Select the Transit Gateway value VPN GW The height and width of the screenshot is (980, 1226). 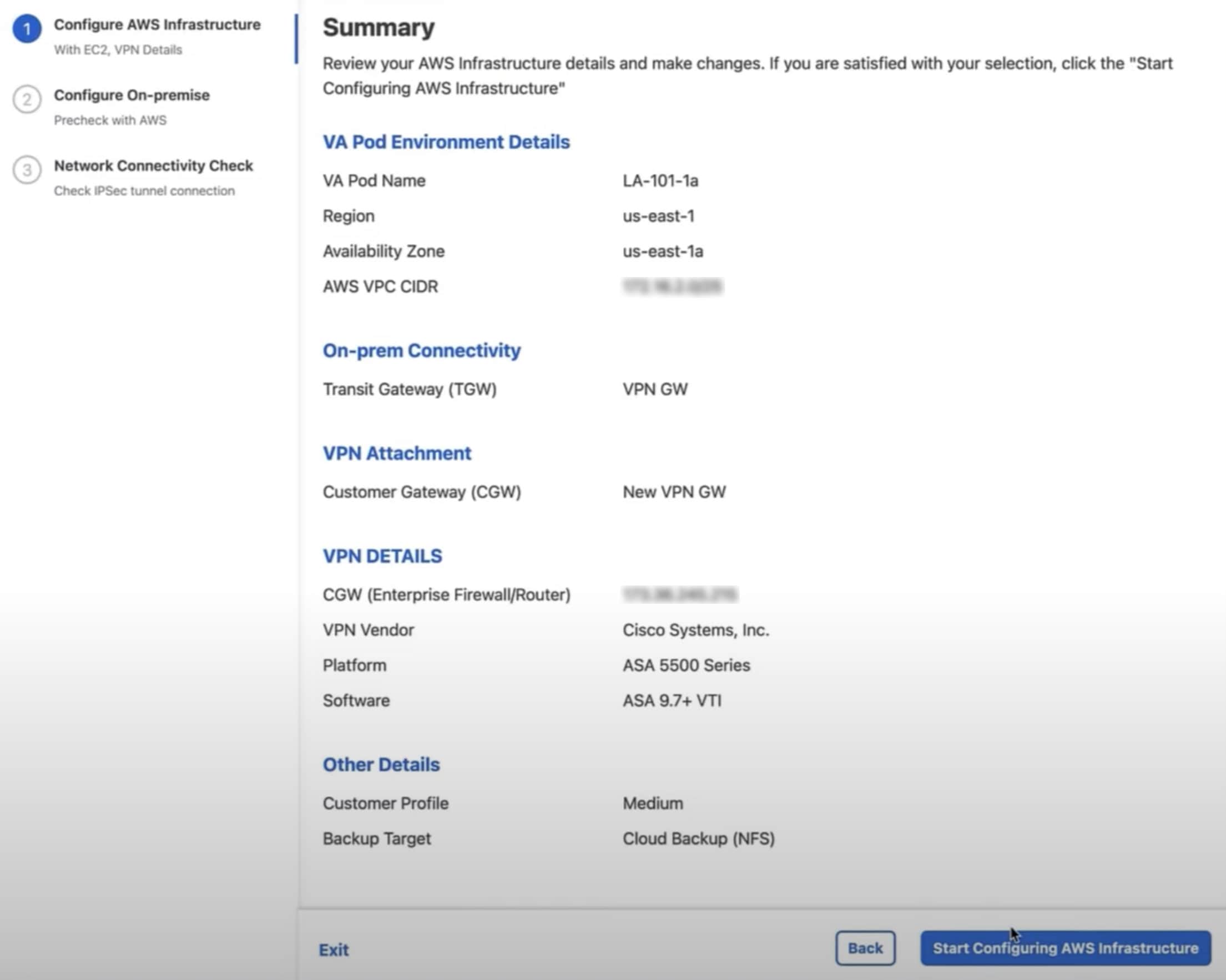[x=654, y=389]
